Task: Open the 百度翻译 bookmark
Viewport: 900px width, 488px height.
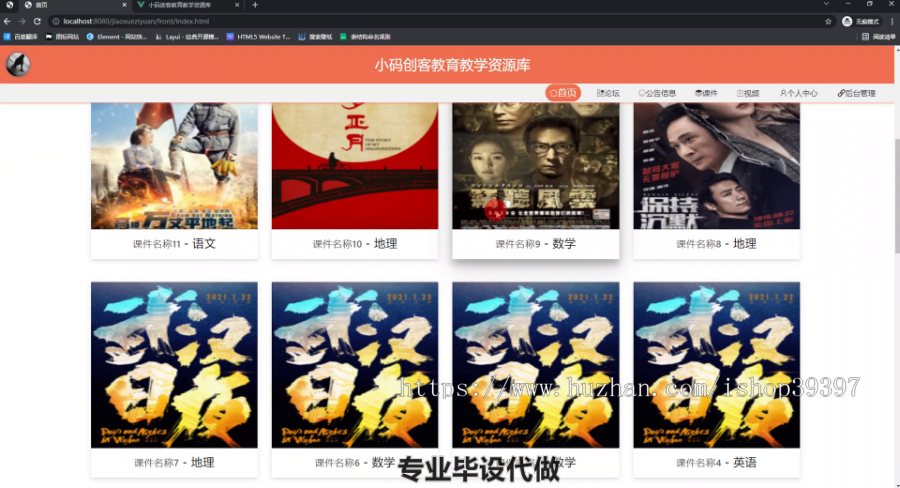Action: click(x=21, y=37)
